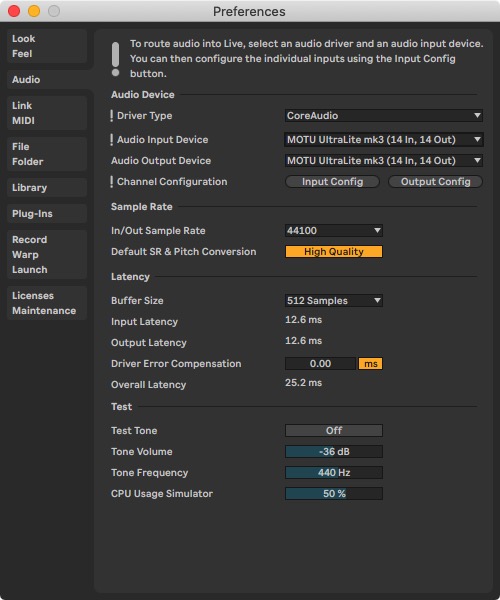Click the Driver Error Compensation value field
This screenshot has width=500, height=600.
320,364
